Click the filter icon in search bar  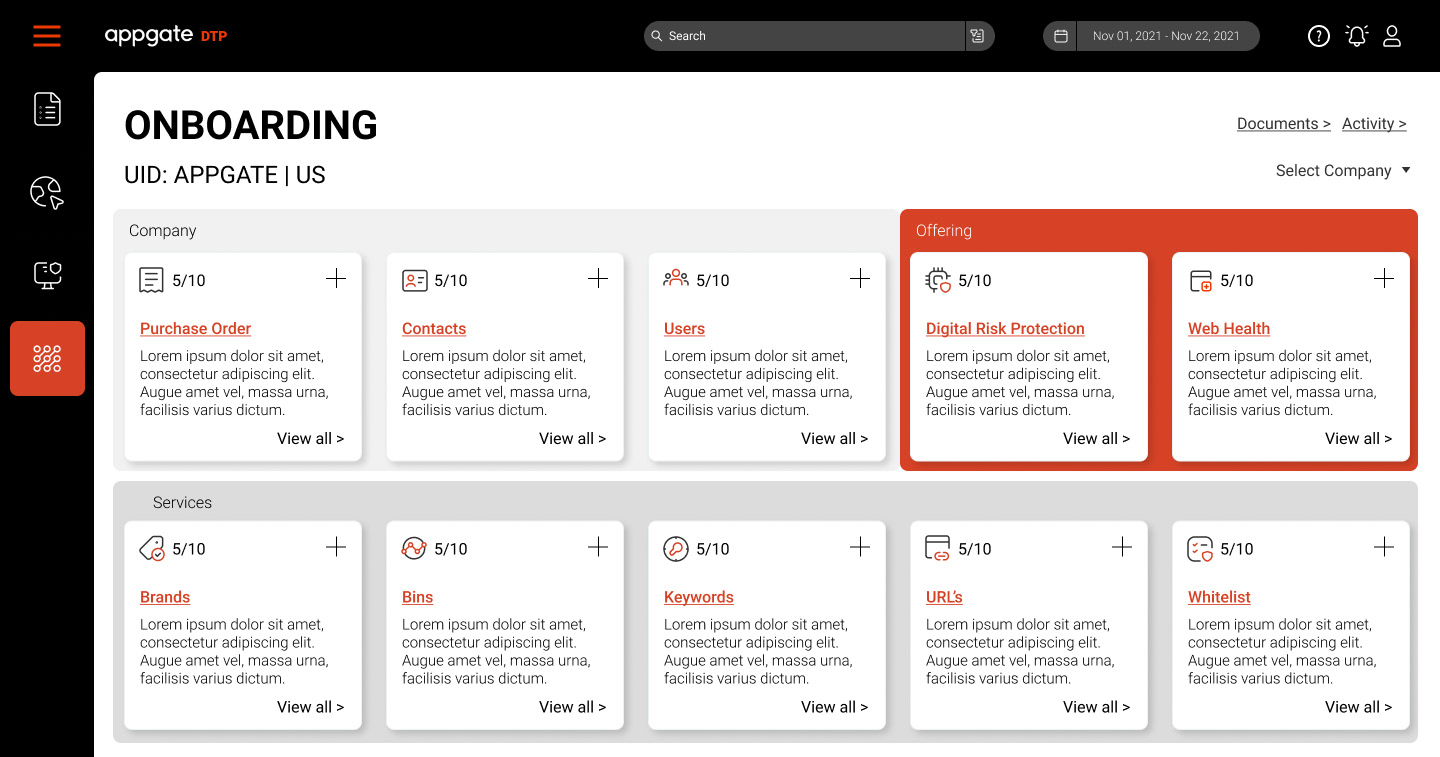(977, 36)
